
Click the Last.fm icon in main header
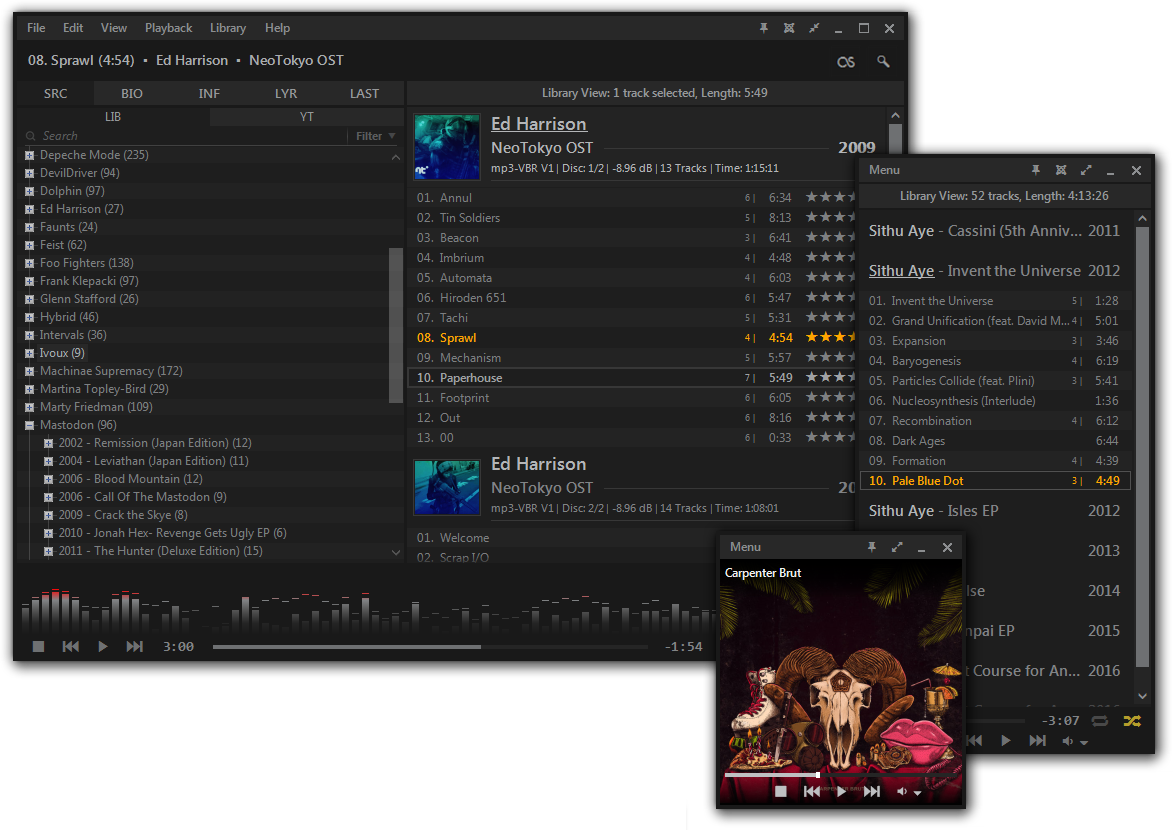pyautogui.click(x=846, y=62)
